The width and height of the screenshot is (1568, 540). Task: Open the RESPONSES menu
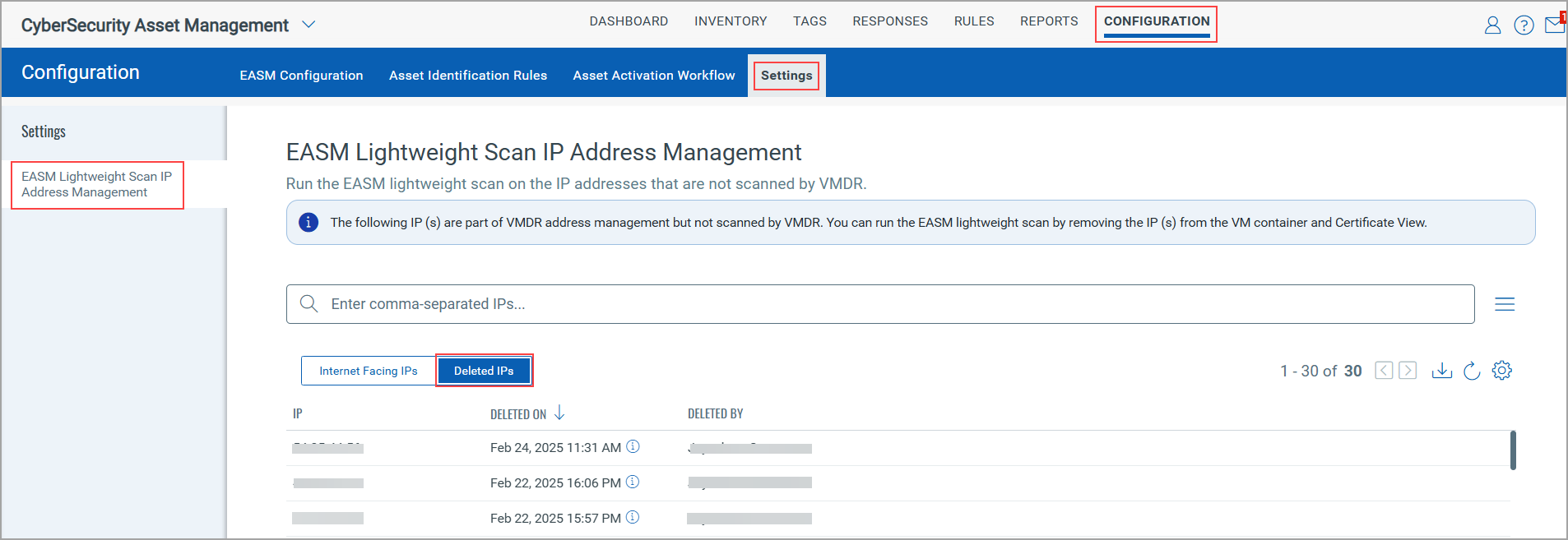(x=890, y=21)
